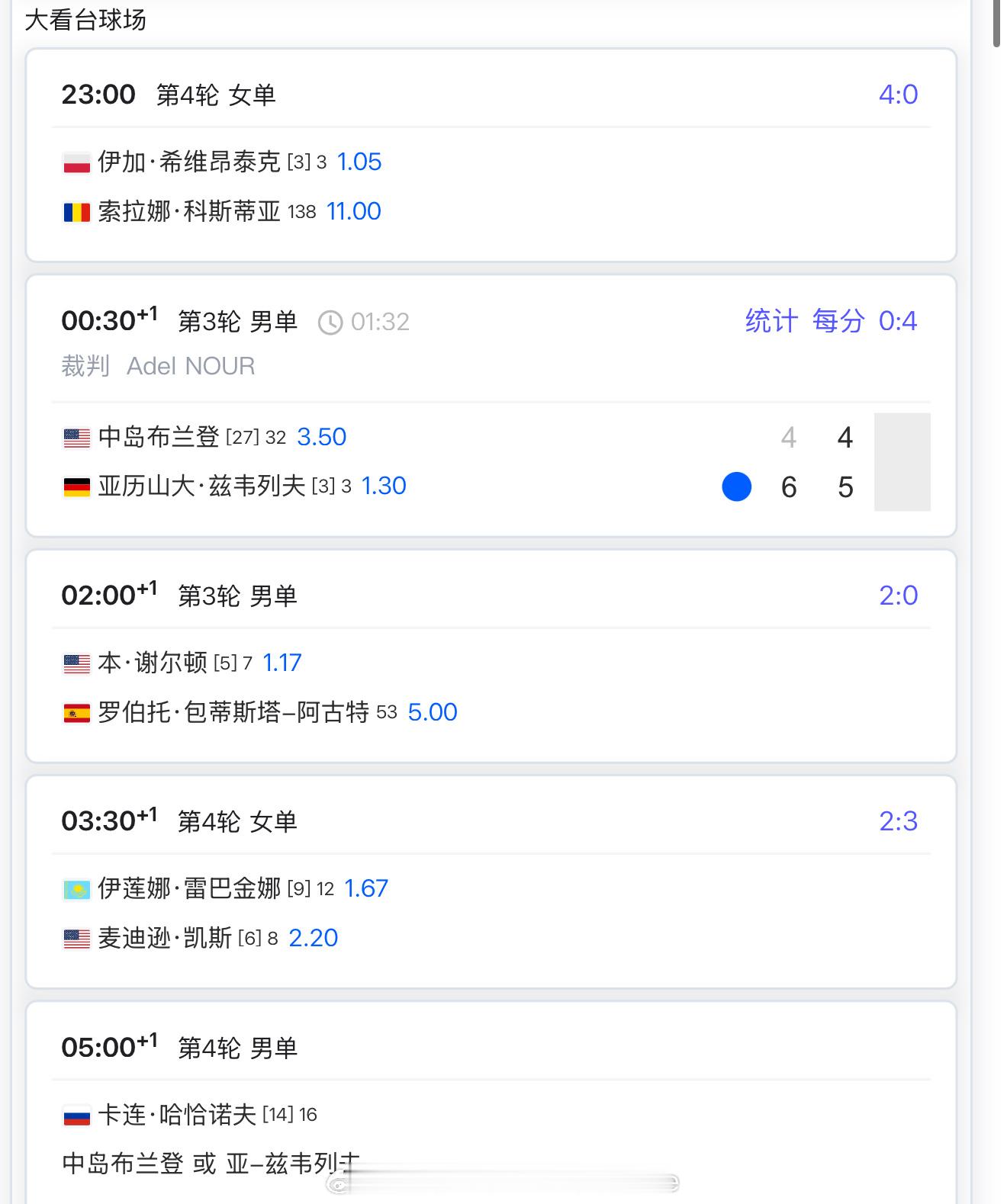Open 每分 point-by-point link
The width and height of the screenshot is (1007, 1204).
tap(838, 321)
